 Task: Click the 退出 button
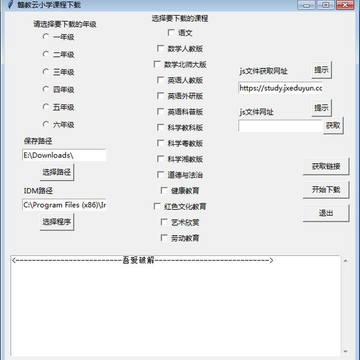pos(326,213)
